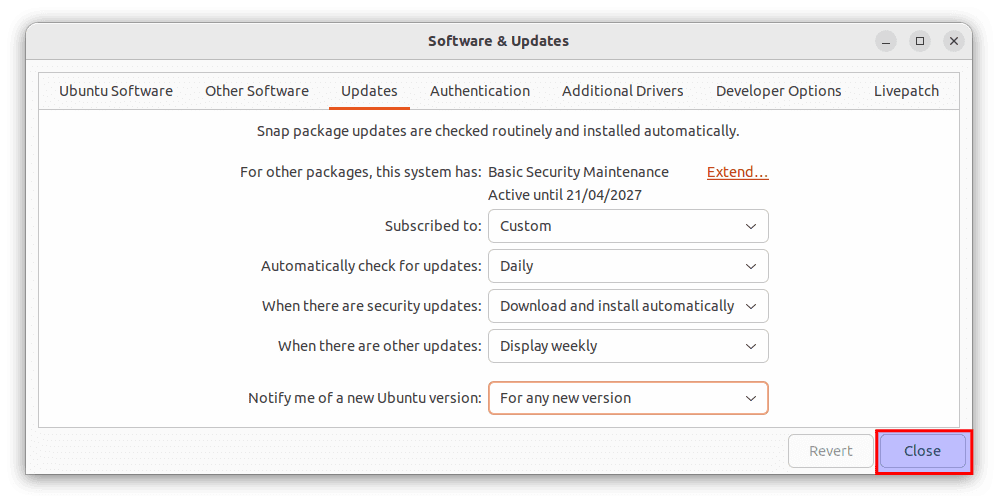Close window using title bar X icon

[953, 41]
